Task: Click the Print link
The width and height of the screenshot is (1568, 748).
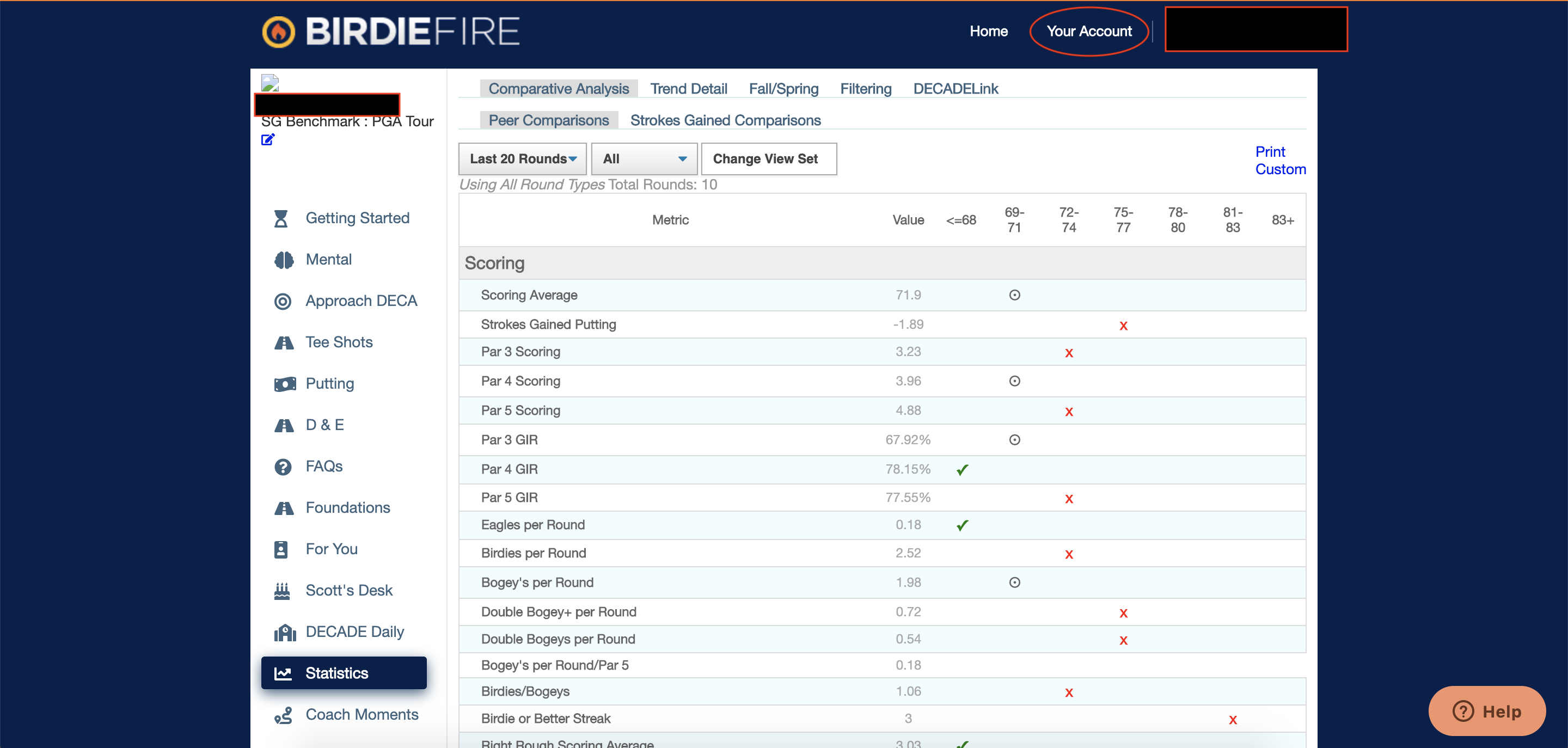Action: [1270, 151]
